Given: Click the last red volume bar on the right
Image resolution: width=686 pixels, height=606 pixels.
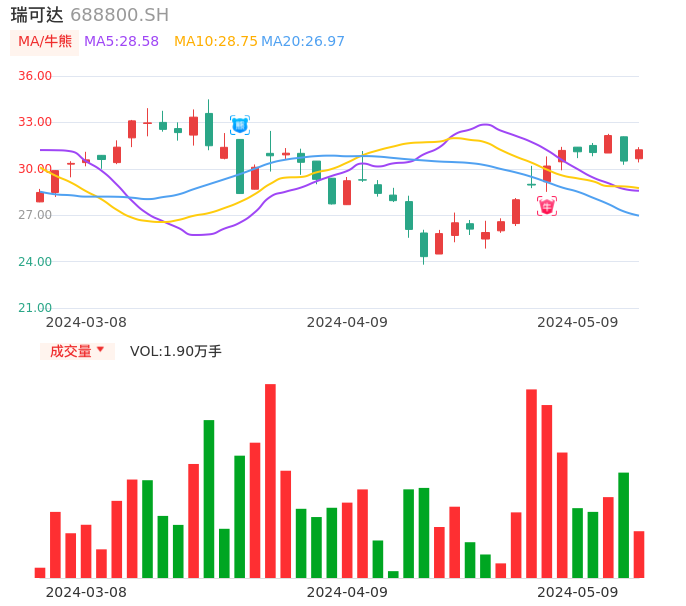Looking at the screenshot, I should pos(639,554).
